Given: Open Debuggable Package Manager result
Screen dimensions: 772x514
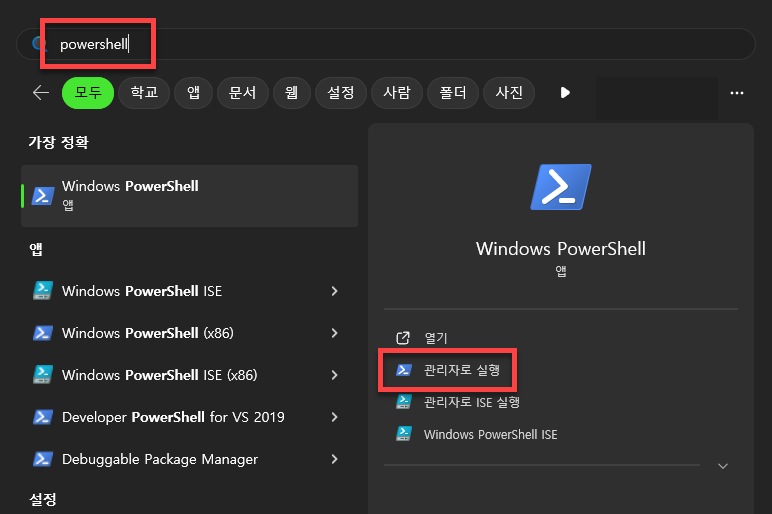Looking at the screenshot, I should 190,459.
